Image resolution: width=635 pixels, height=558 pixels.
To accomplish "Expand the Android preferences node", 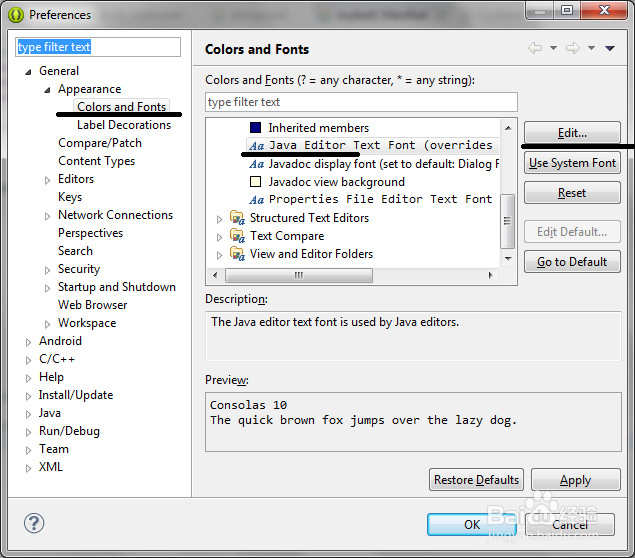I will [x=28, y=342].
